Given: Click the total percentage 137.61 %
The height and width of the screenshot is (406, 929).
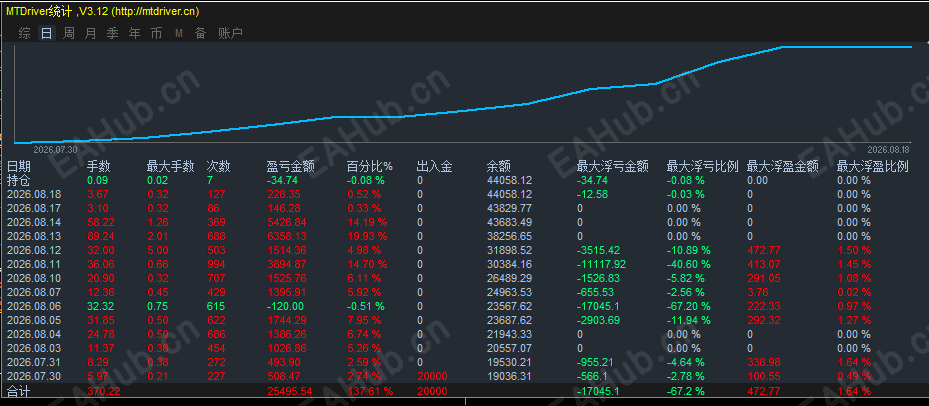Looking at the screenshot, I should coord(370,391).
